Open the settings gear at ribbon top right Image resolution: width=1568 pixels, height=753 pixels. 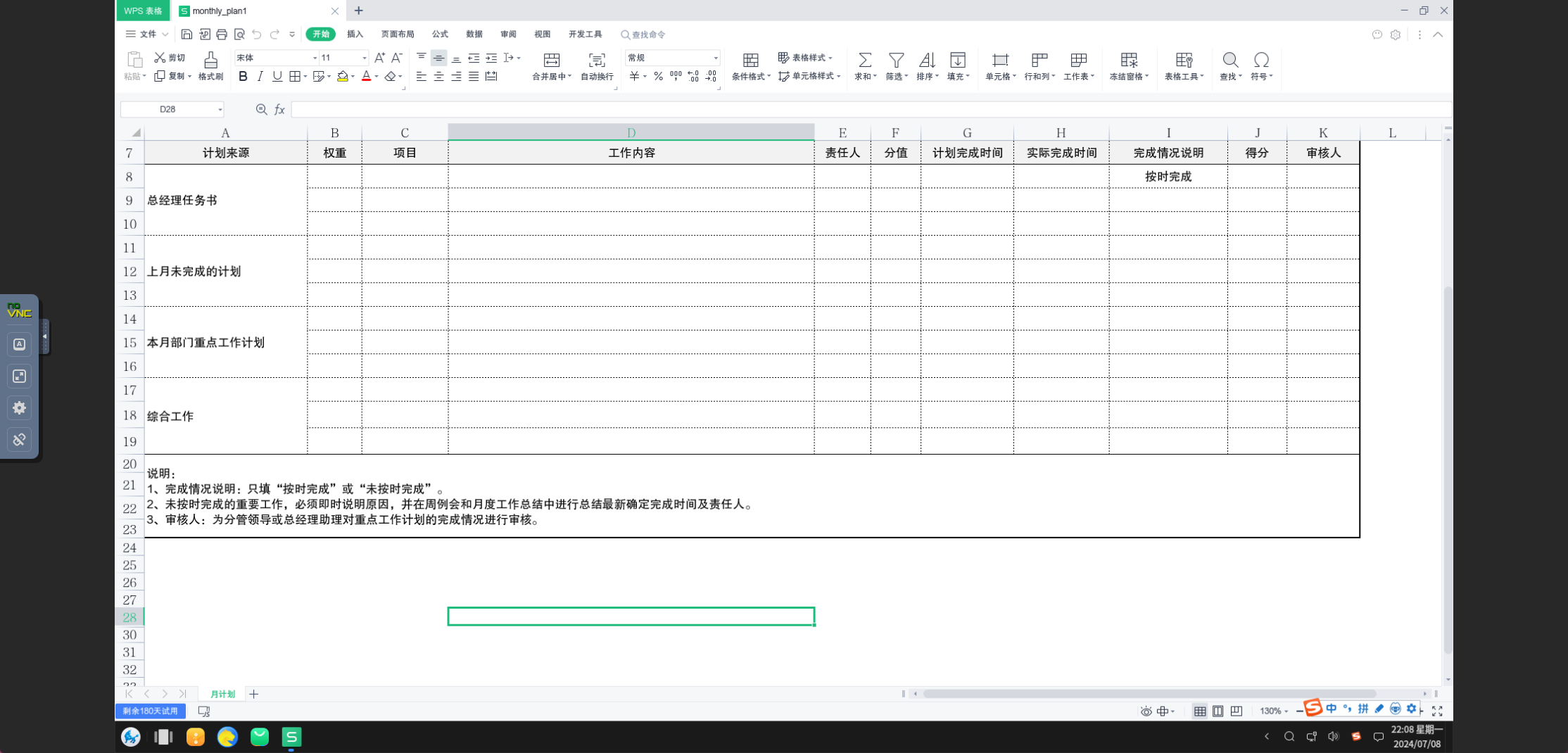[x=1396, y=34]
